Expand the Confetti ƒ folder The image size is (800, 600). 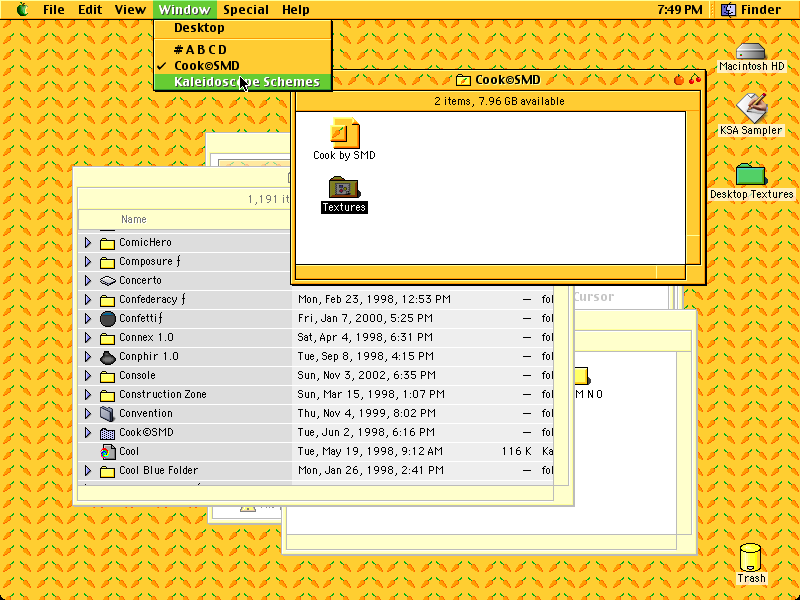(88, 319)
